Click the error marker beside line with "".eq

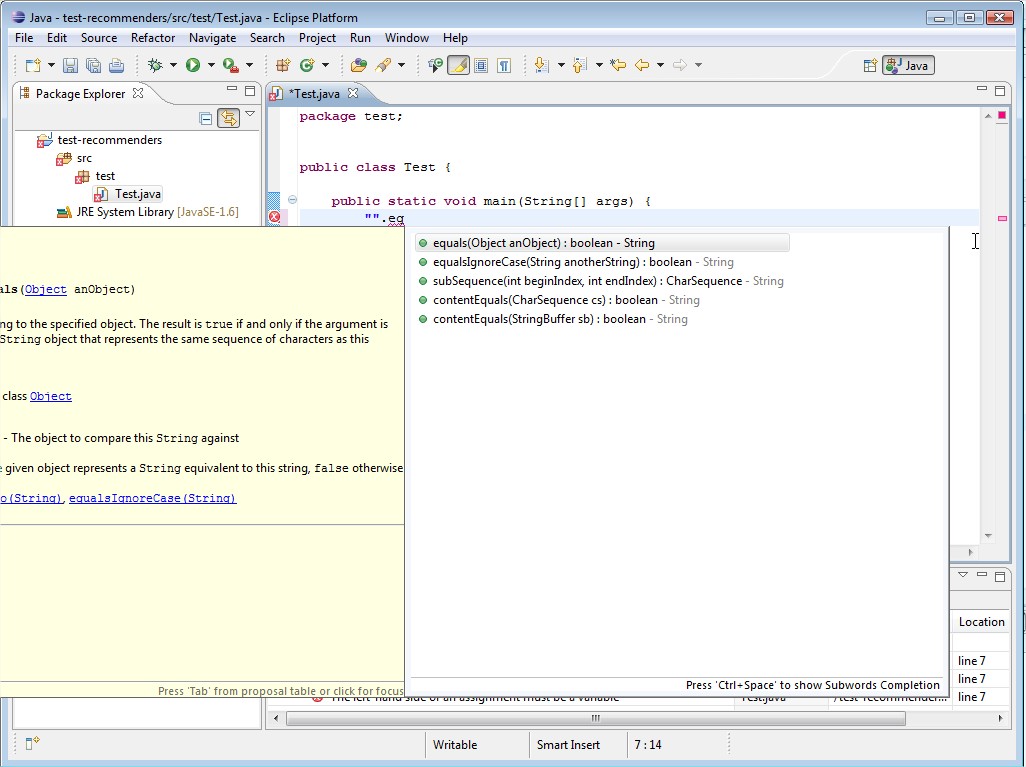point(275,217)
